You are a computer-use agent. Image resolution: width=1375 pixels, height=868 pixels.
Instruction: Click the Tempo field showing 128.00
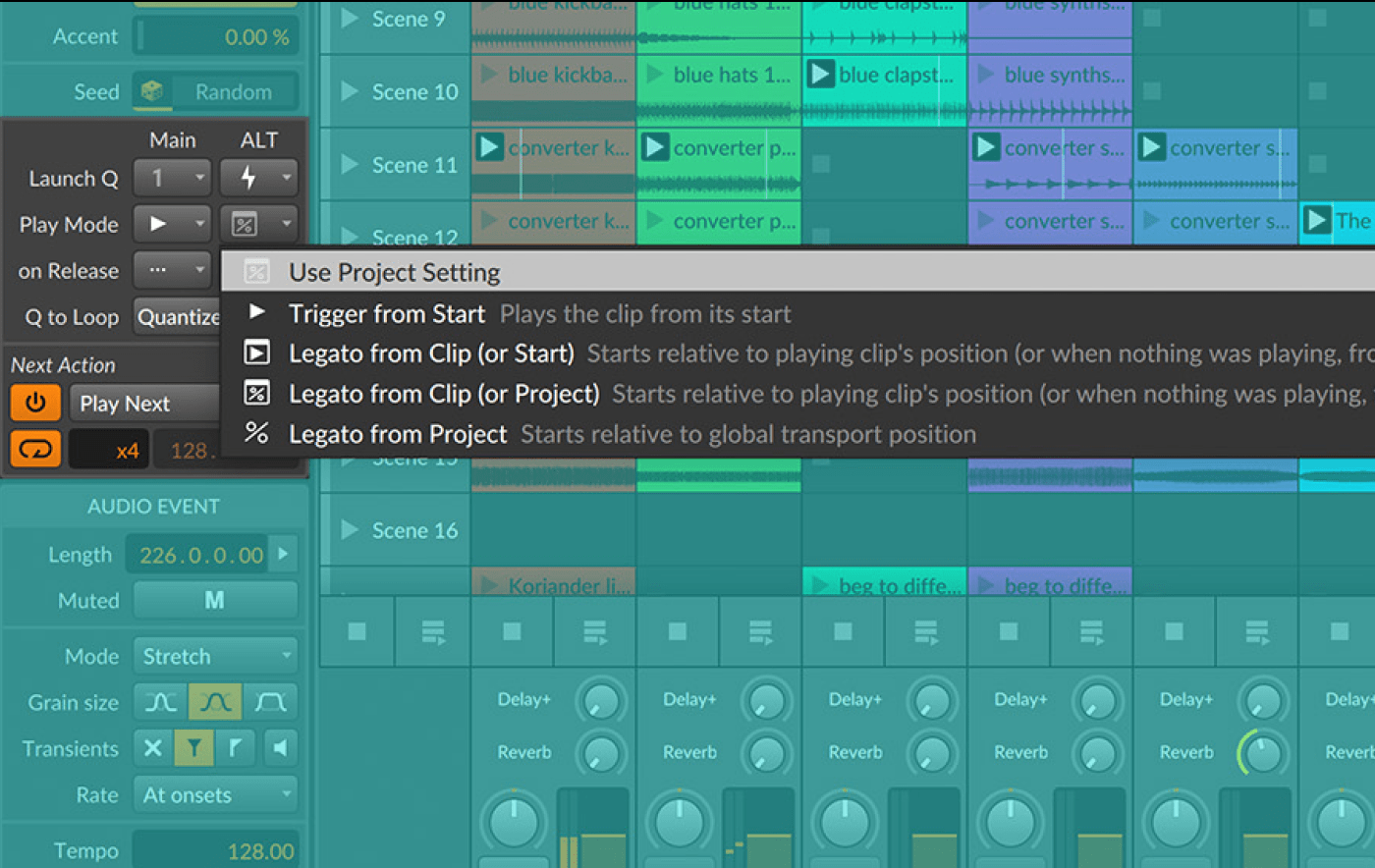pos(215,850)
